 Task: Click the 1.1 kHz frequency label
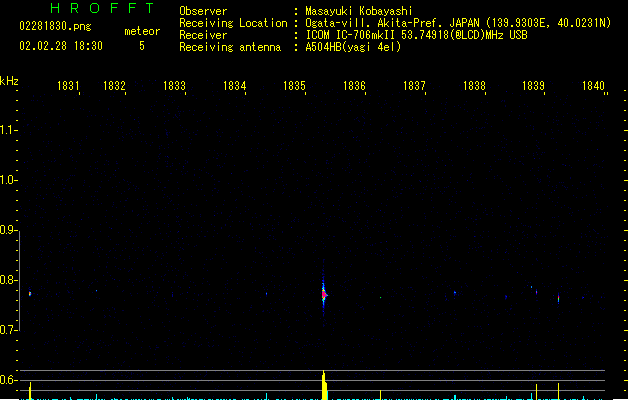click(8, 130)
